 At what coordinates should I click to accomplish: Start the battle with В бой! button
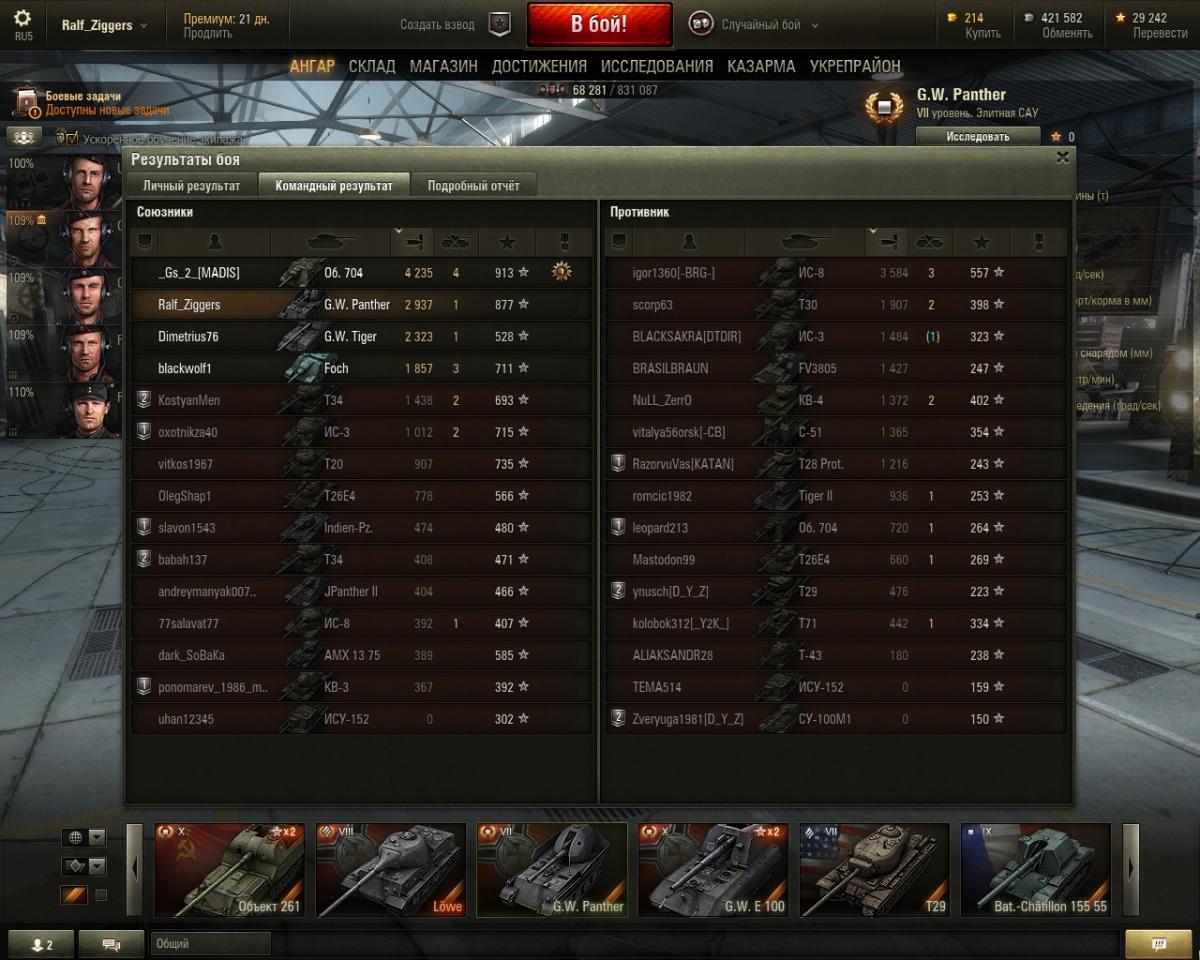[x=599, y=25]
